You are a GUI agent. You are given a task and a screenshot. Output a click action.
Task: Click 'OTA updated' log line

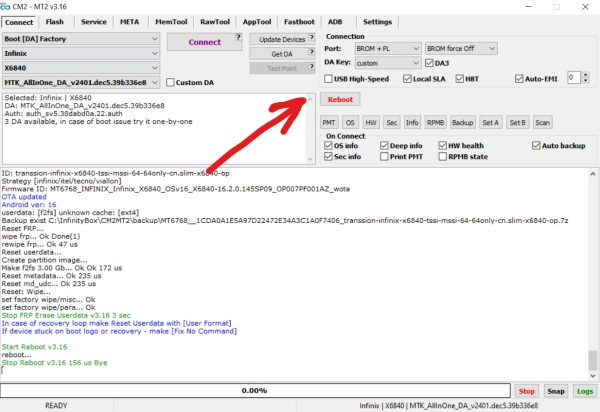pos(24,197)
